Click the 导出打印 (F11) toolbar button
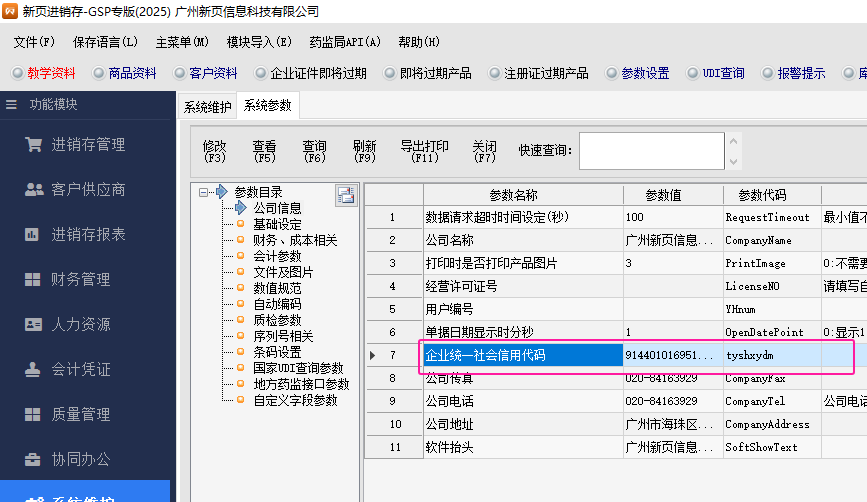The image size is (867, 502). [x=425, y=151]
